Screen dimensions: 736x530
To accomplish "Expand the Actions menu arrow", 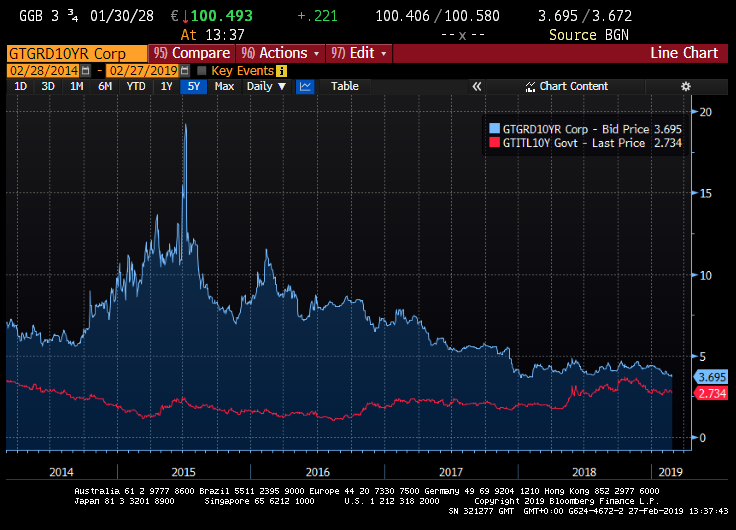I will (316, 54).
